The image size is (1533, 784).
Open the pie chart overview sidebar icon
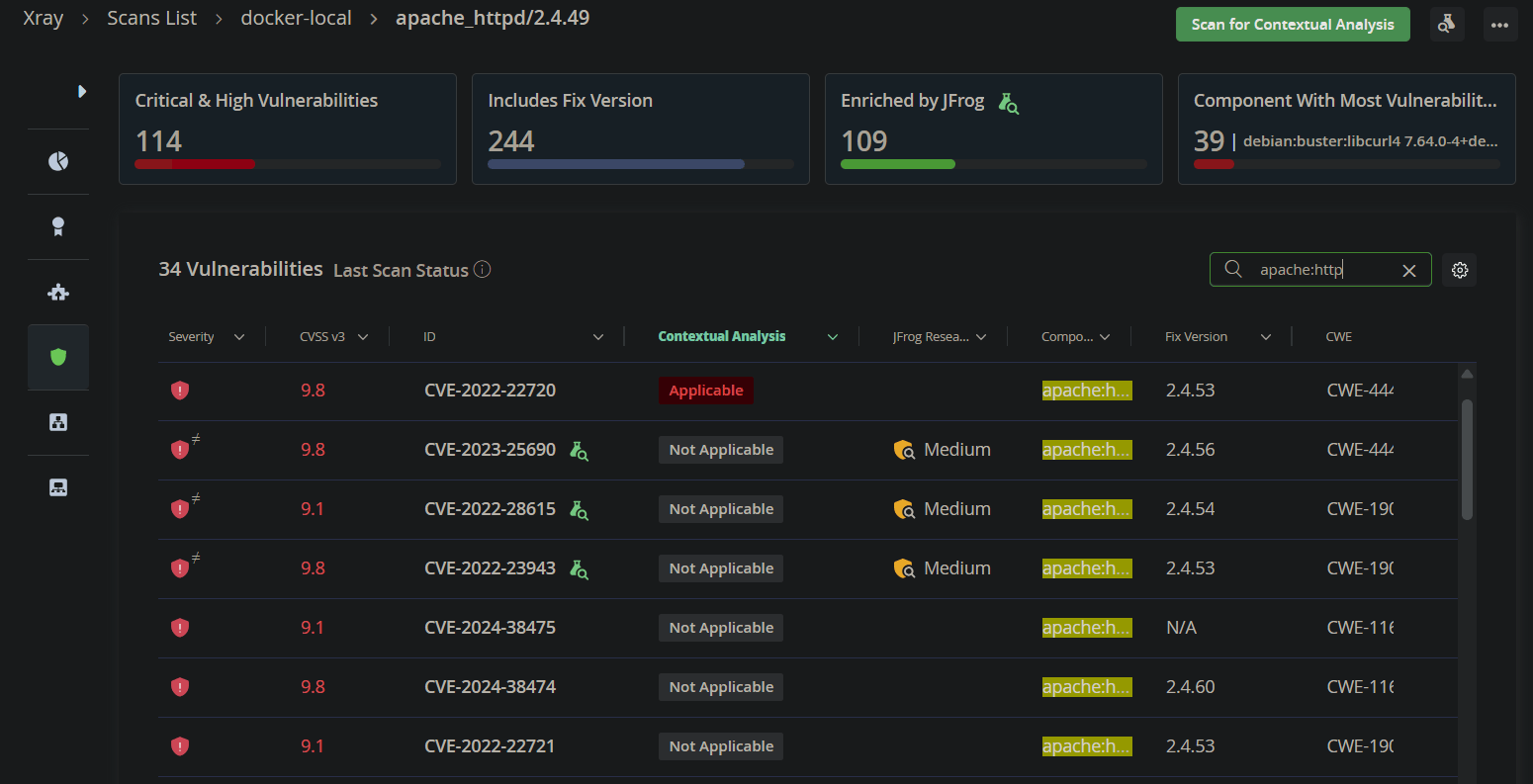pos(58,161)
